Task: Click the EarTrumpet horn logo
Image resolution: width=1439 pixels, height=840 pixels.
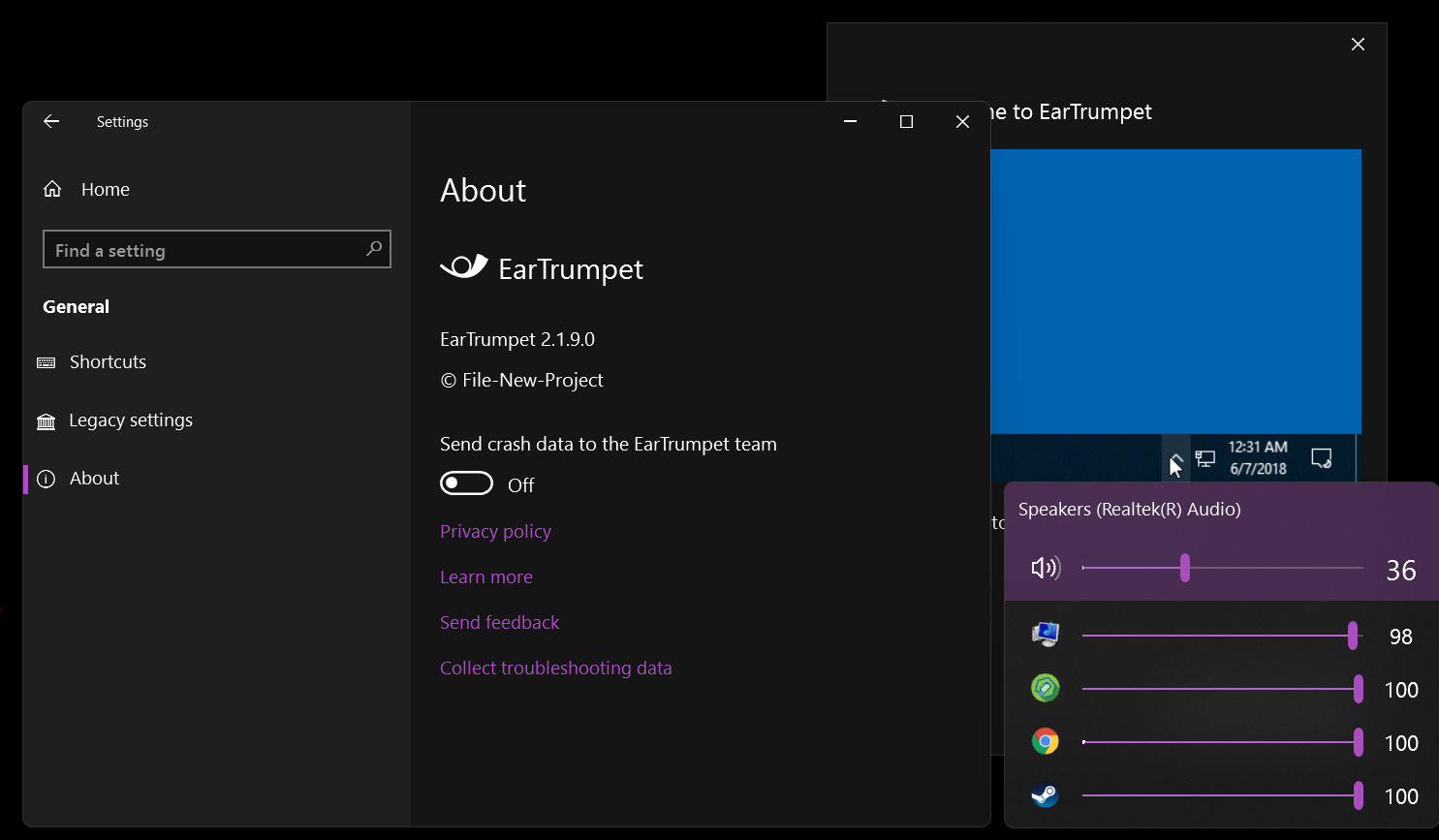Action: tap(464, 266)
